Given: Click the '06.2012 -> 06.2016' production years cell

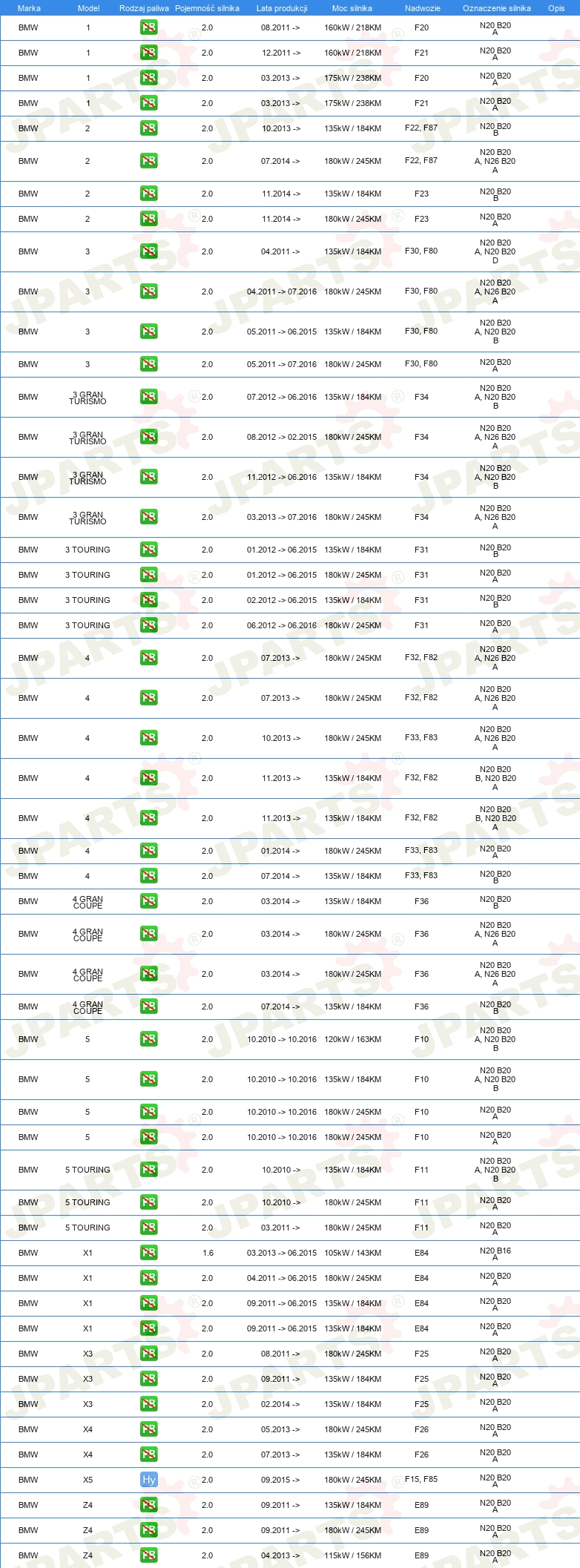Looking at the screenshot, I should [282, 625].
